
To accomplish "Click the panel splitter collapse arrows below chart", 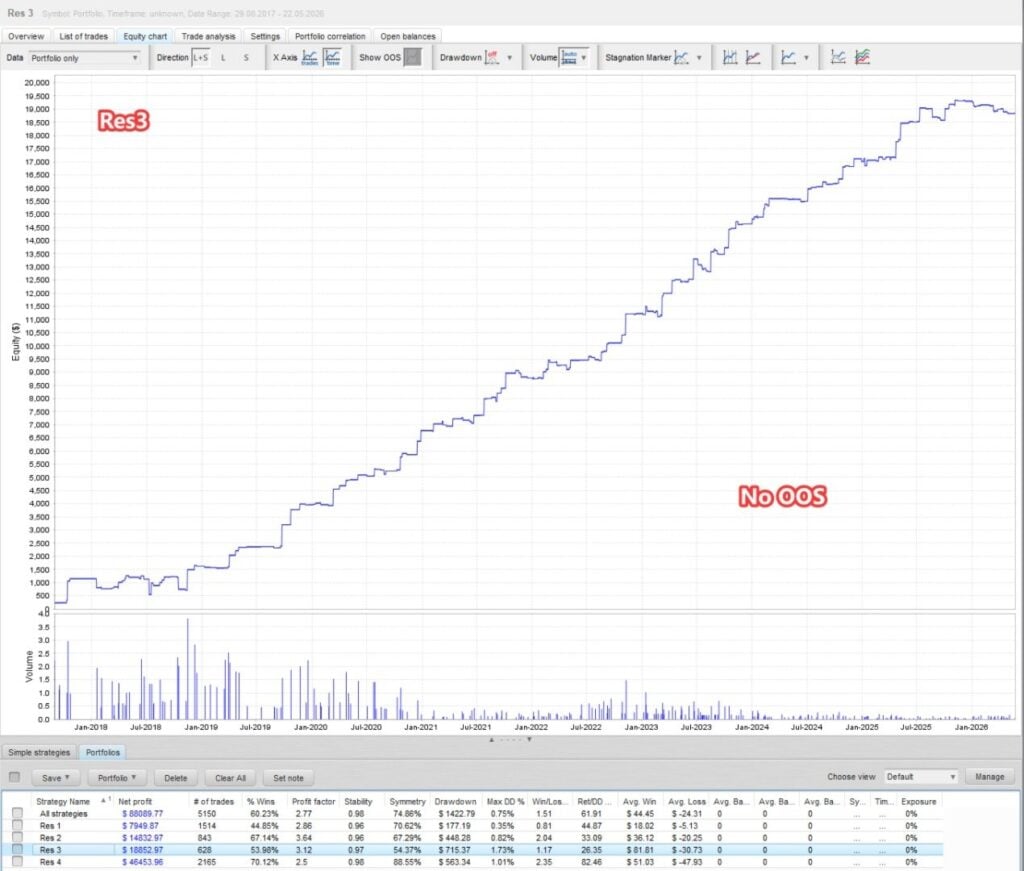I will tap(510, 740).
